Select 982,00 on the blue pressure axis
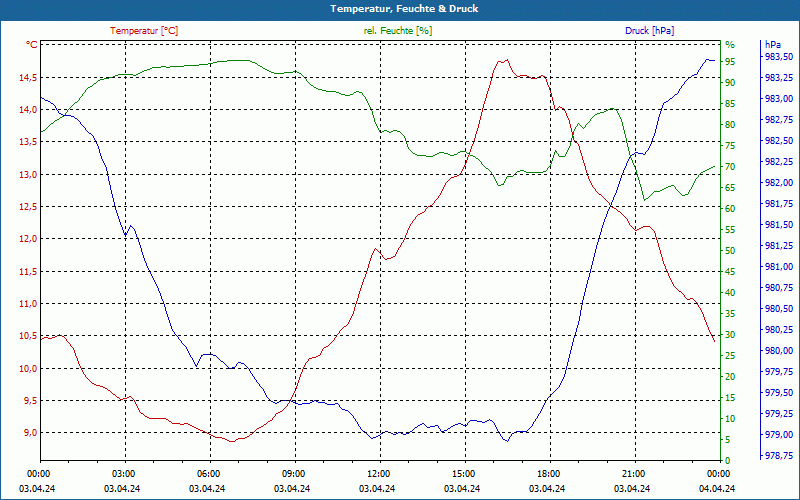 tap(779, 183)
